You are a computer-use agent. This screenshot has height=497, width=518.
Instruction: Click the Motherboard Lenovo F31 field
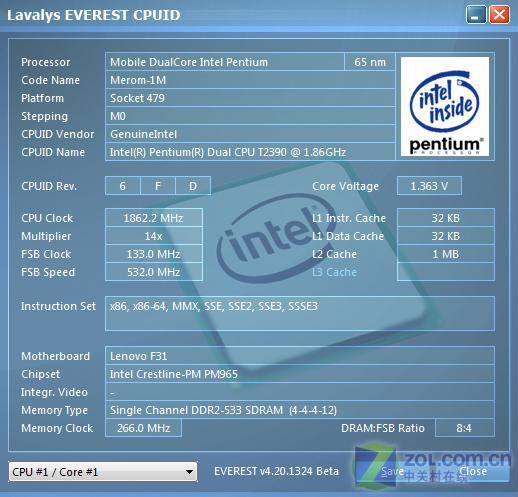pyautogui.click(x=300, y=356)
